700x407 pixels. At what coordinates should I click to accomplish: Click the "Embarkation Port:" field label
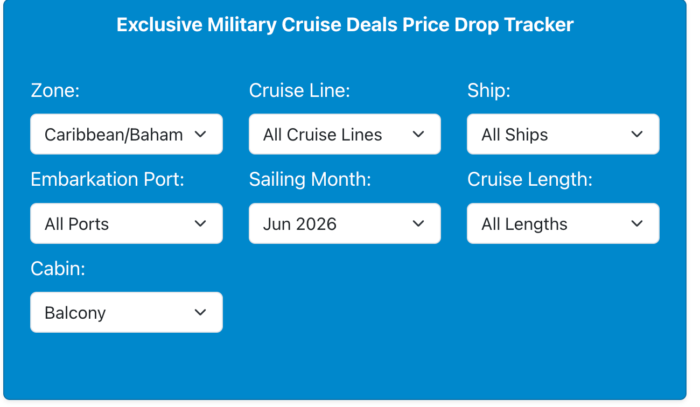pyautogui.click(x=107, y=180)
